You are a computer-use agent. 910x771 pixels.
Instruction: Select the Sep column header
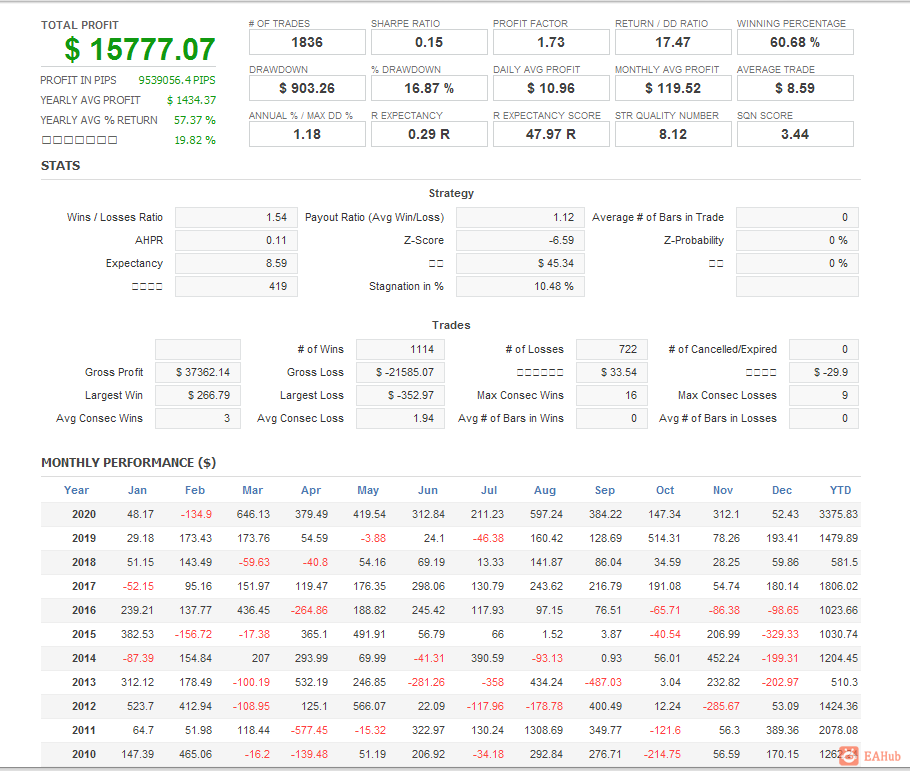coord(605,490)
